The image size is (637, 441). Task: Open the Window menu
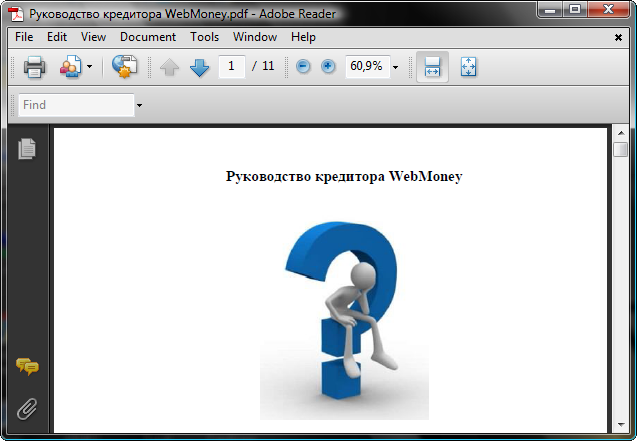click(255, 37)
